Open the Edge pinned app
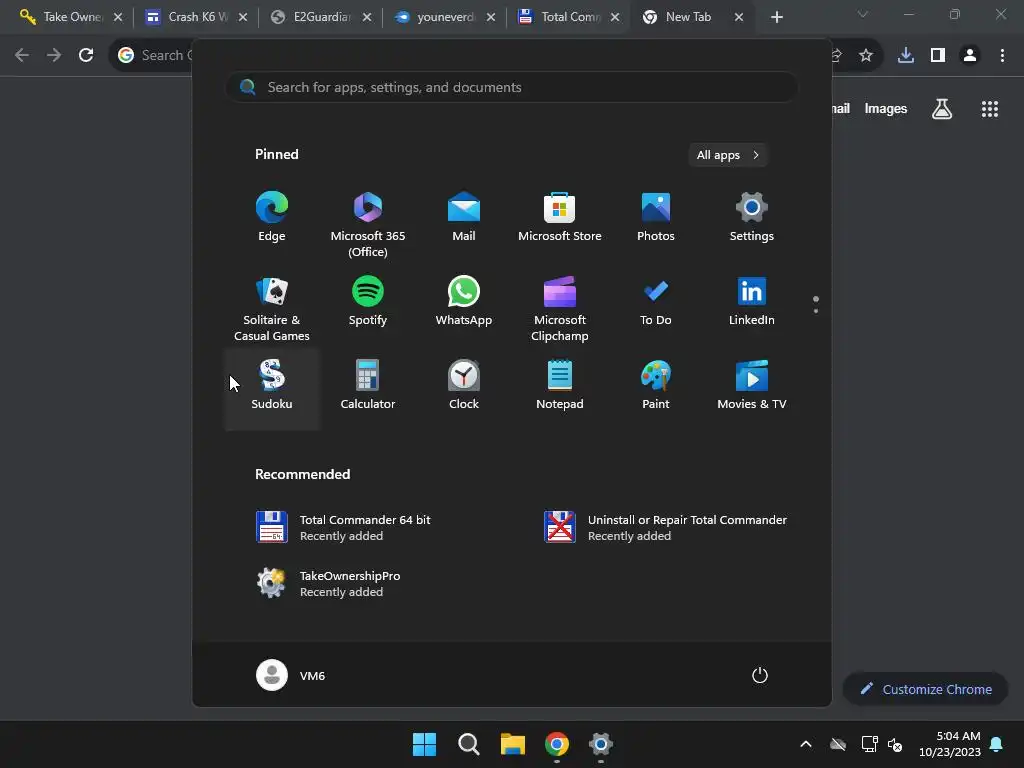The image size is (1024, 768). (x=272, y=217)
